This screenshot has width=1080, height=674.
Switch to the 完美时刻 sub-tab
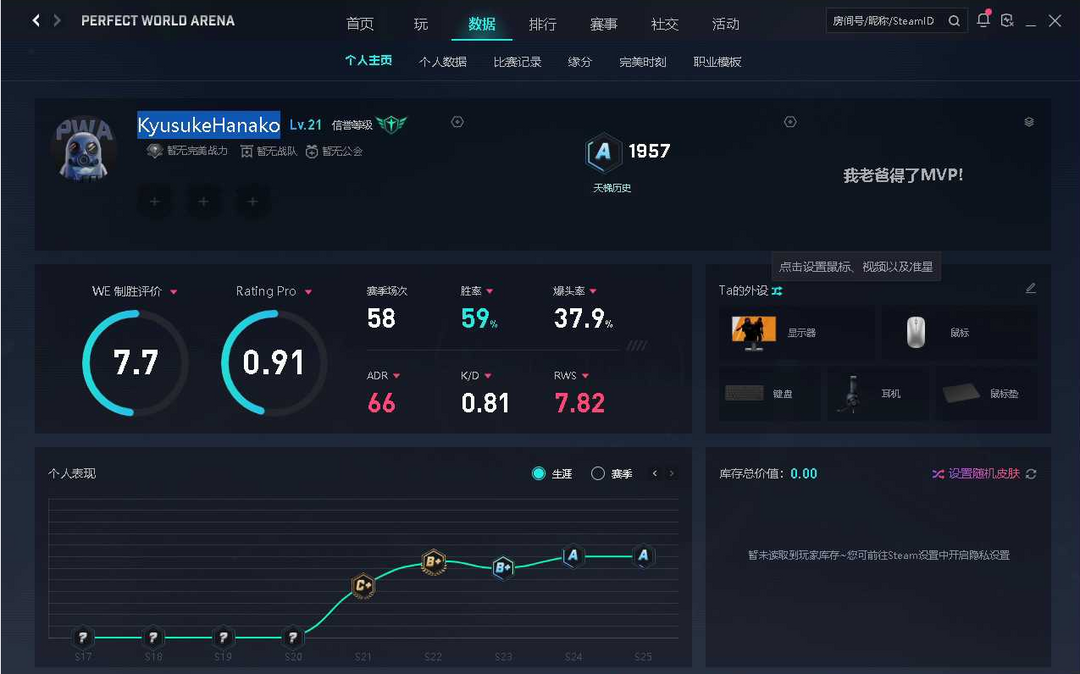coord(643,61)
